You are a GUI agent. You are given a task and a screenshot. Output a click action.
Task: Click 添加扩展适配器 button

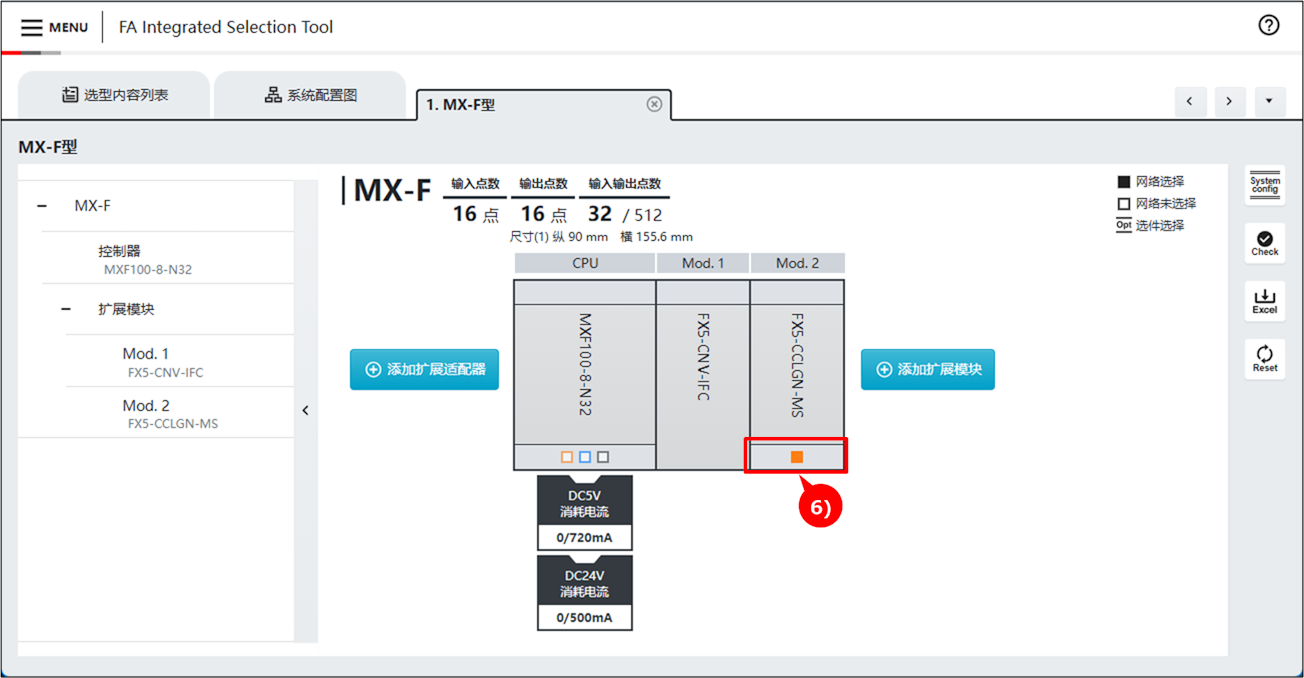424,369
